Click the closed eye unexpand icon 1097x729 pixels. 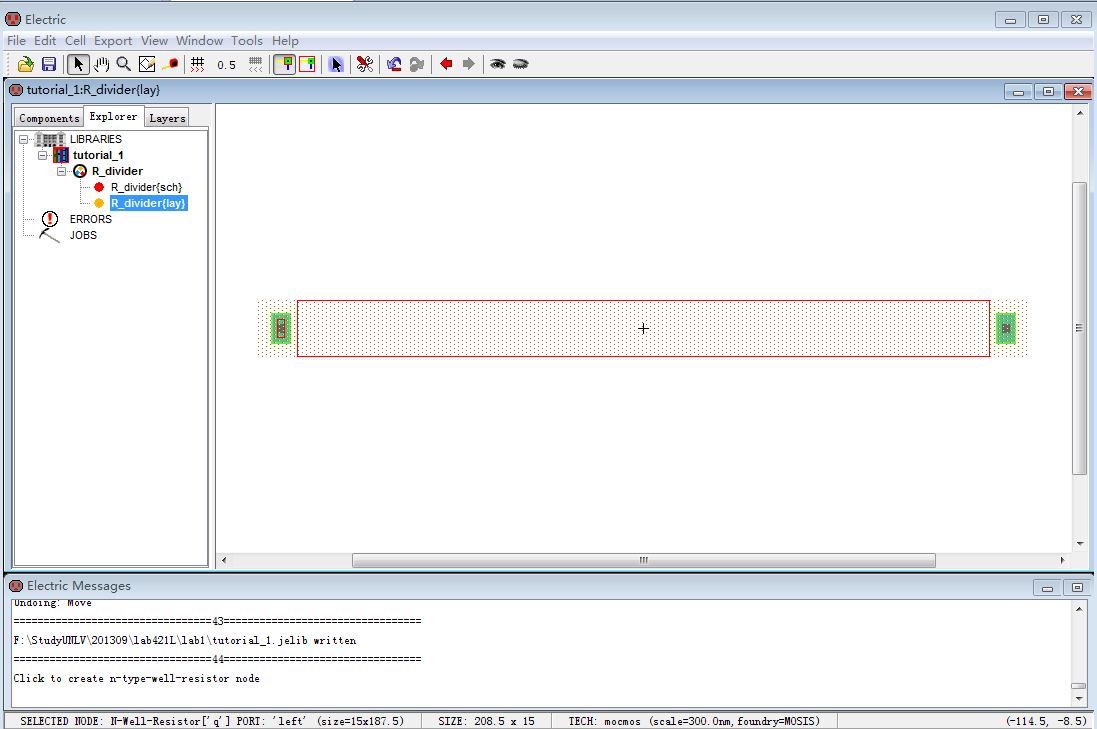tap(521, 64)
